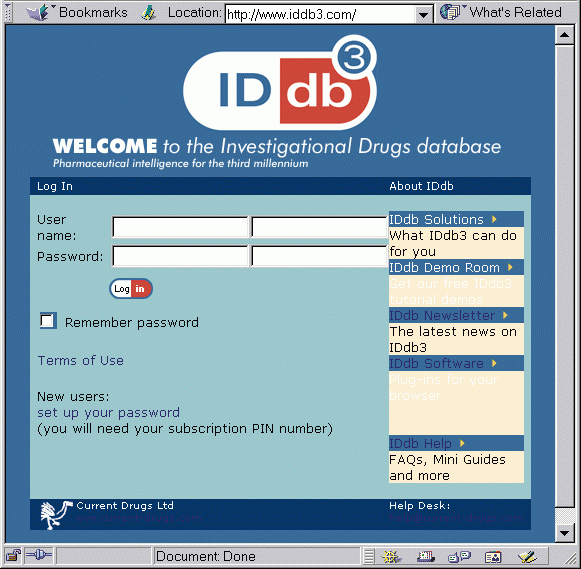Open the What's Related icon
Image resolution: width=581 pixels, height=569 pixels.
450,12
